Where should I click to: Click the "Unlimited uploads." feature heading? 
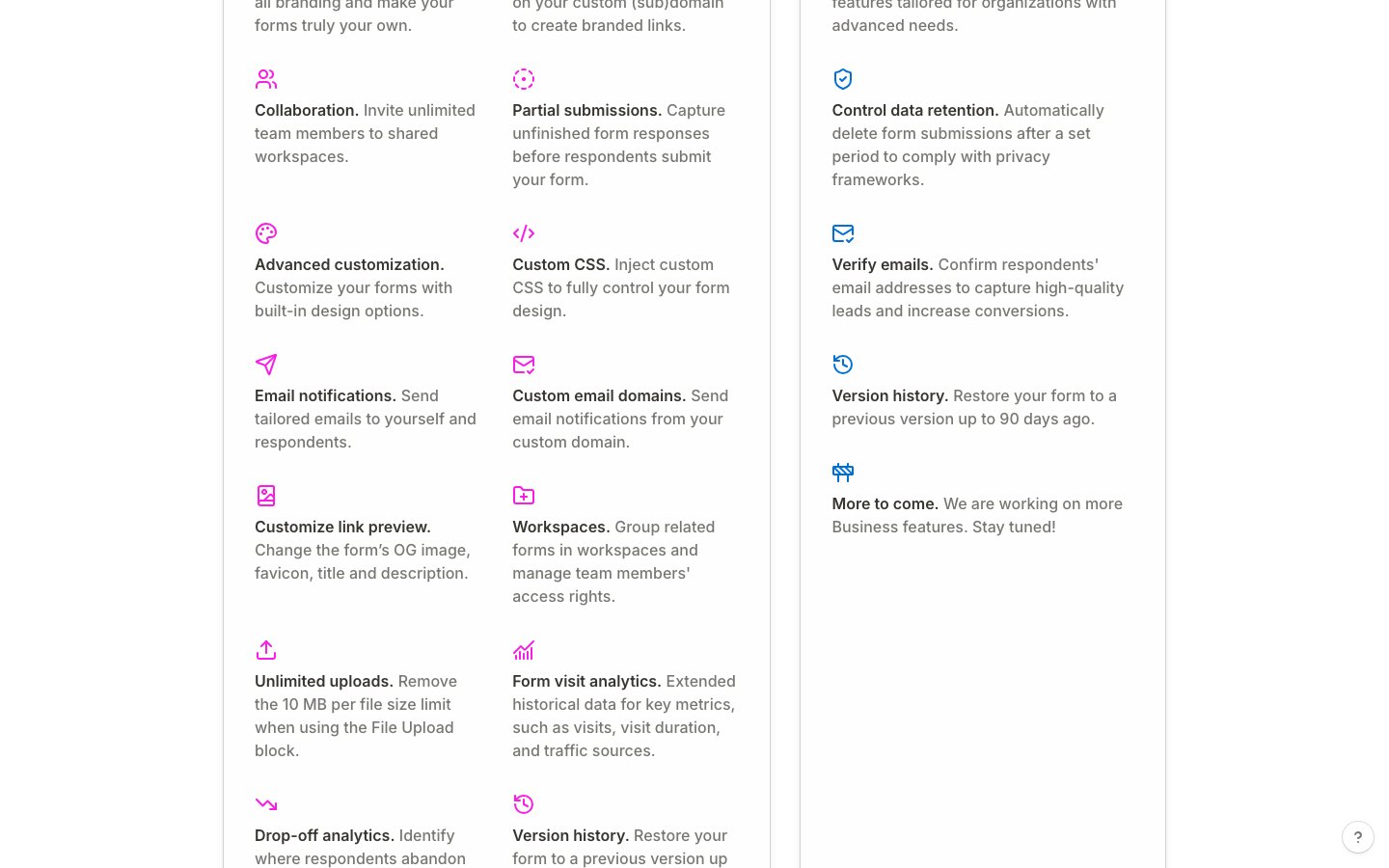point(323,681)
